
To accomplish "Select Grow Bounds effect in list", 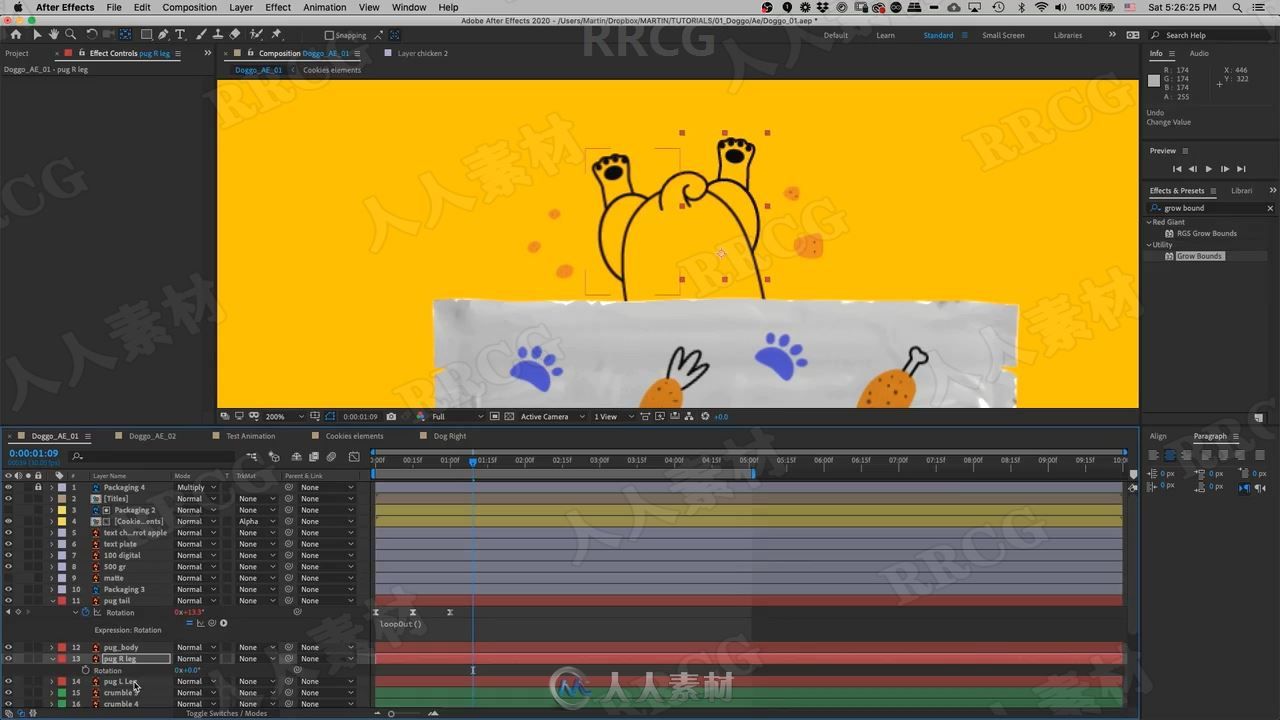I will point(1199,256).
